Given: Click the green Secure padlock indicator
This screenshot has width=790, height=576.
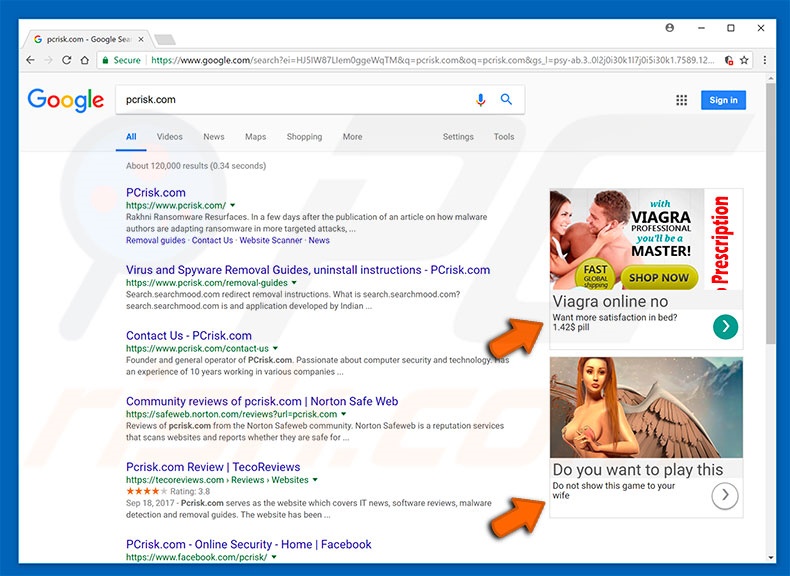Looking at the screenshot, I should click(121, 60).
